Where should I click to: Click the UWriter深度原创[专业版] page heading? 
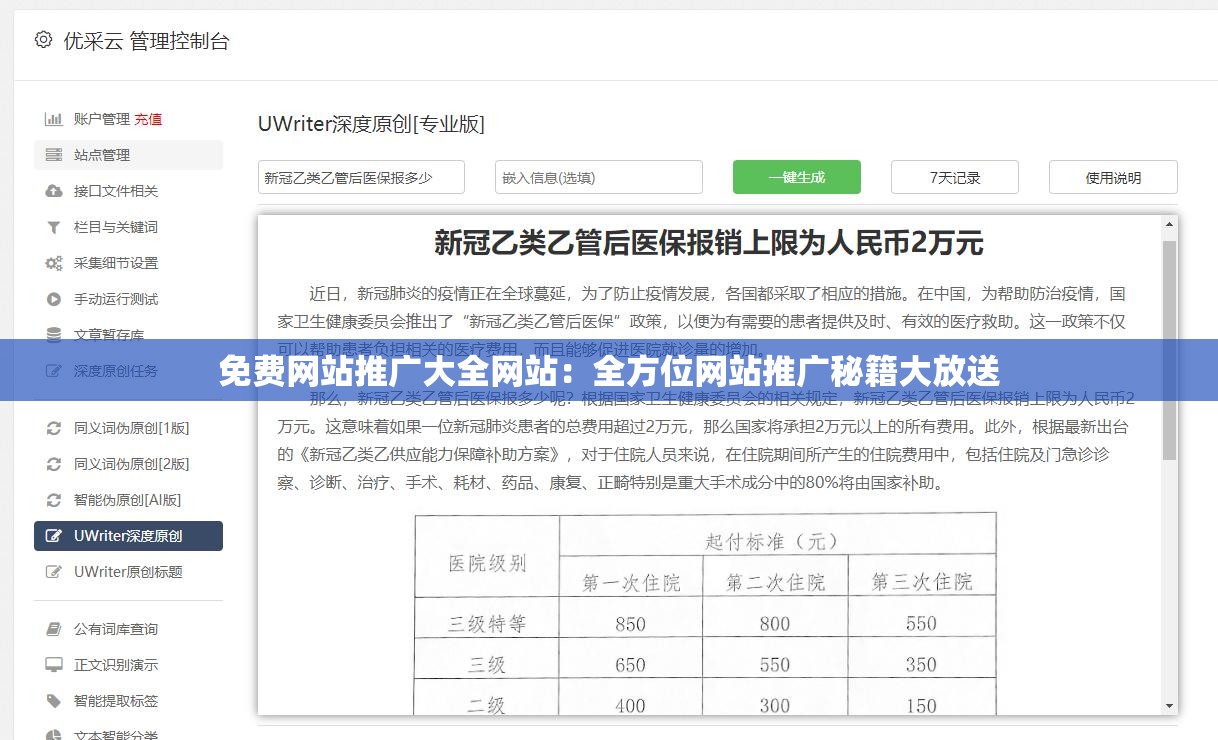[x=371, y=124]
